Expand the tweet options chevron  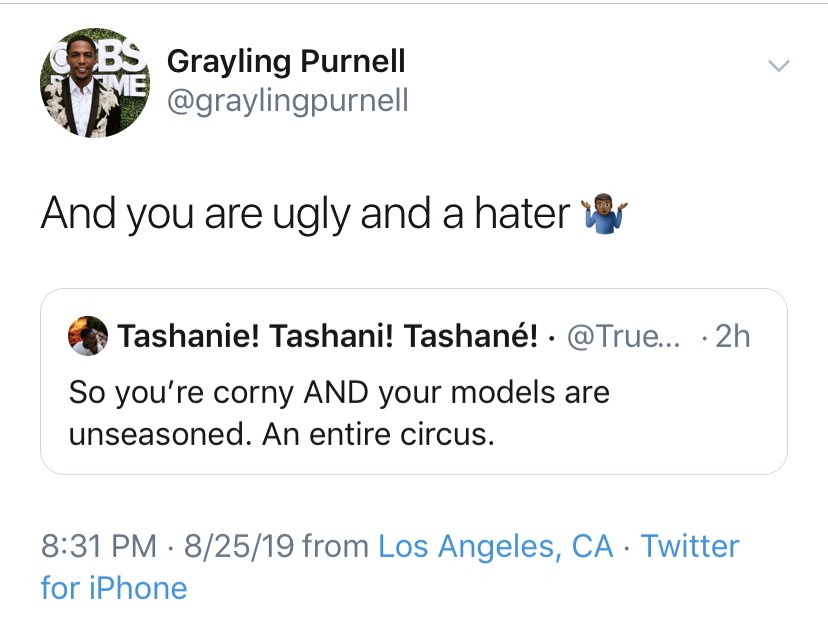(777, 66)
